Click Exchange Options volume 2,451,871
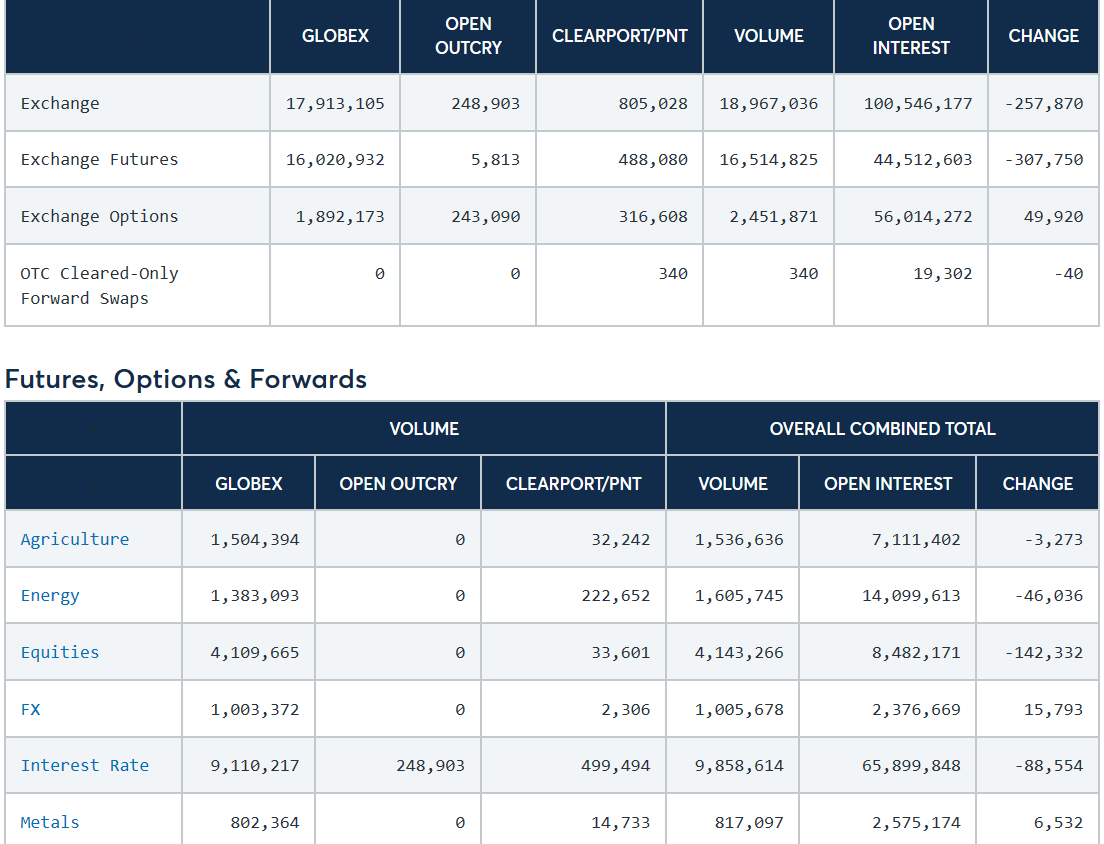Screen dimensions: 1104x844 [774, 217]
